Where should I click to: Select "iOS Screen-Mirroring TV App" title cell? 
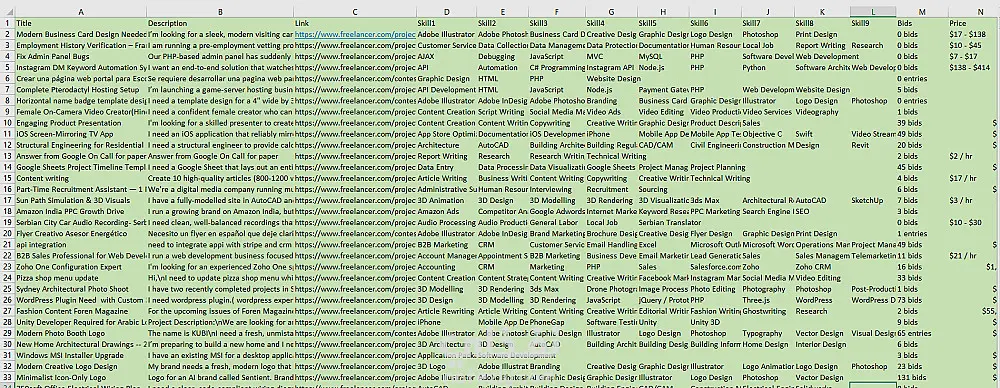pos(81,135)
